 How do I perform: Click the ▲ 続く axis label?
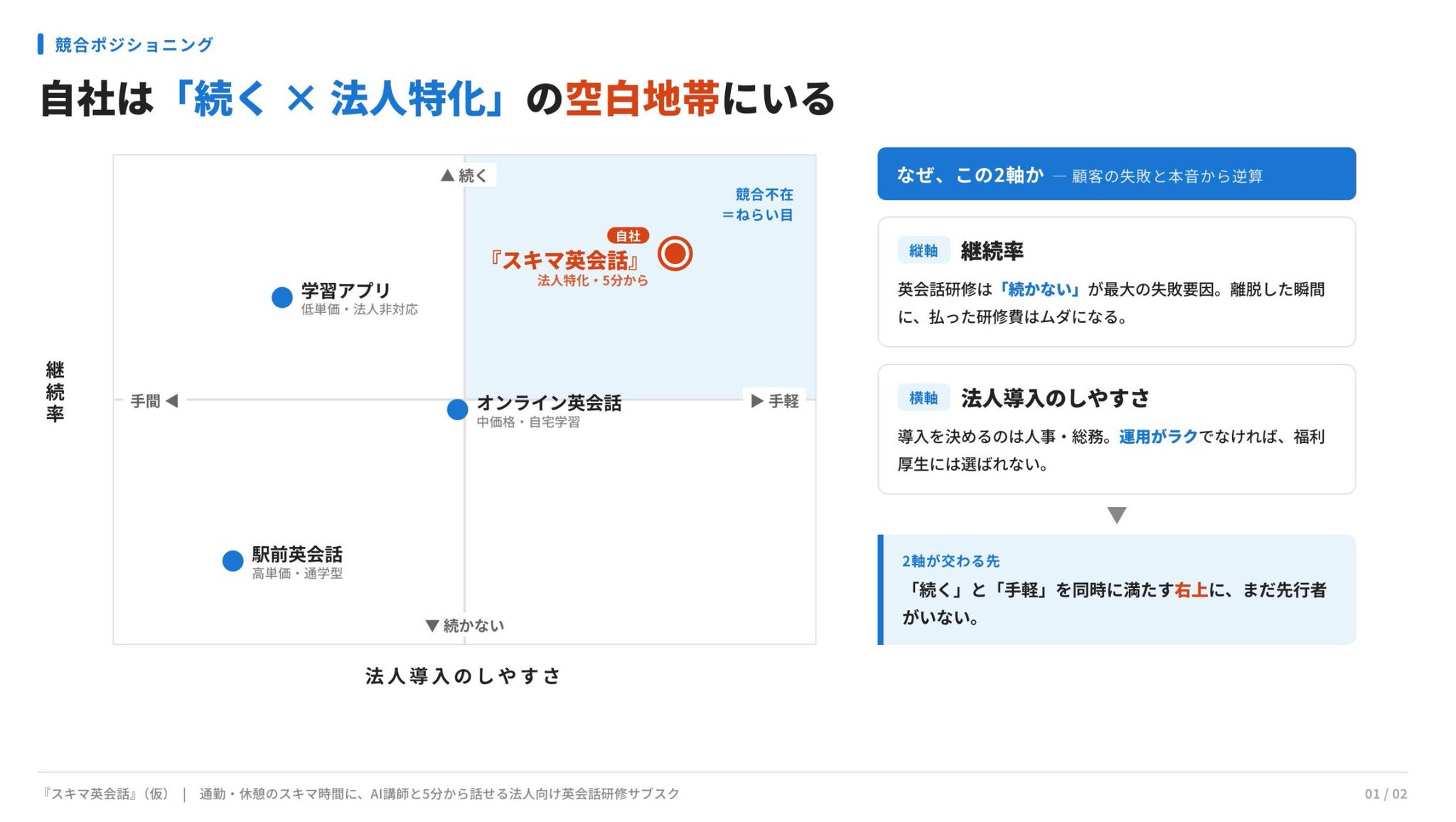464,175
